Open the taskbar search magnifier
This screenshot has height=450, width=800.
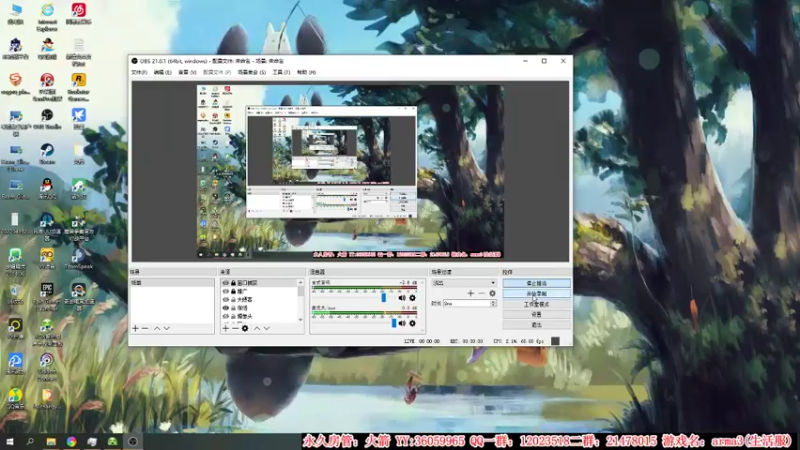click(30, 441)
